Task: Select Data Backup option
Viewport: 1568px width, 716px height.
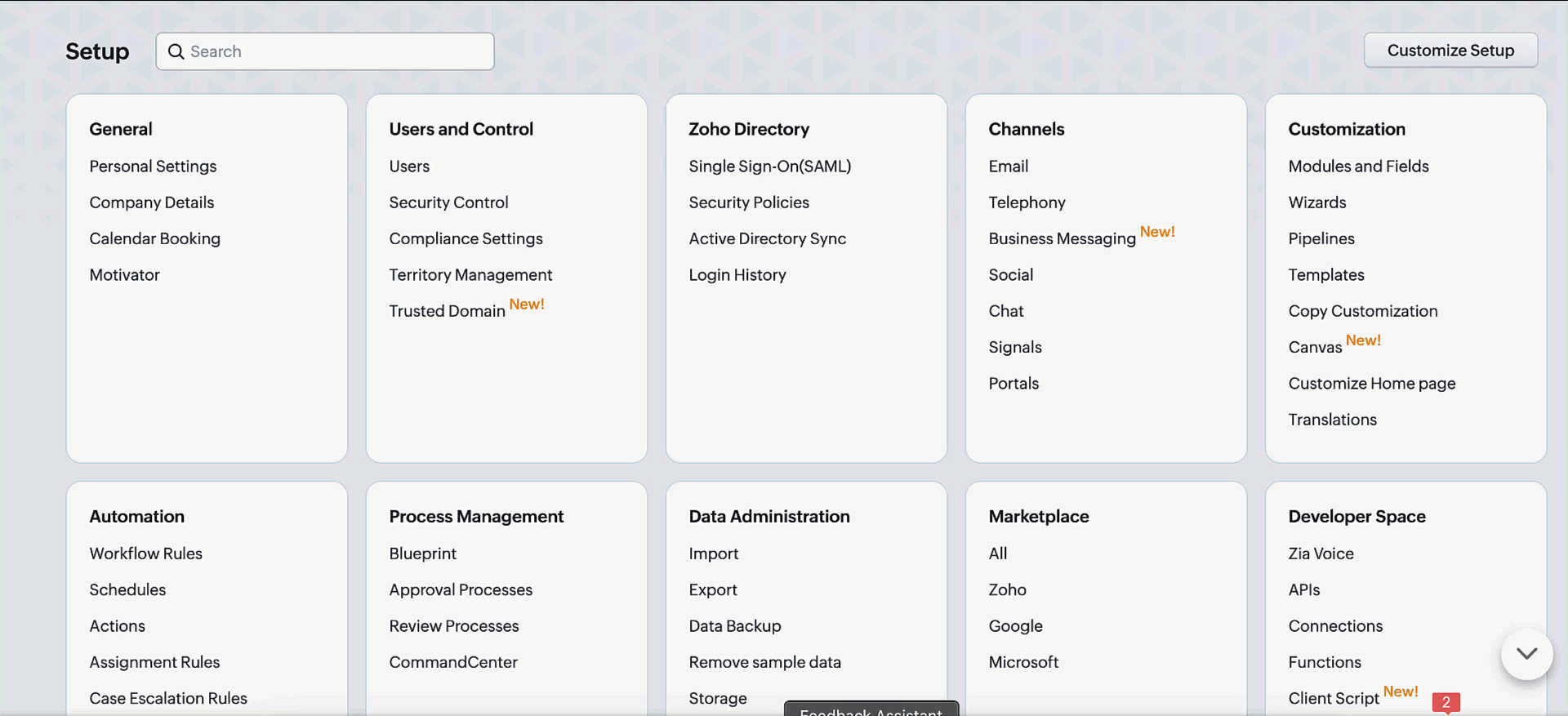Action: click(x=734, y=626)
